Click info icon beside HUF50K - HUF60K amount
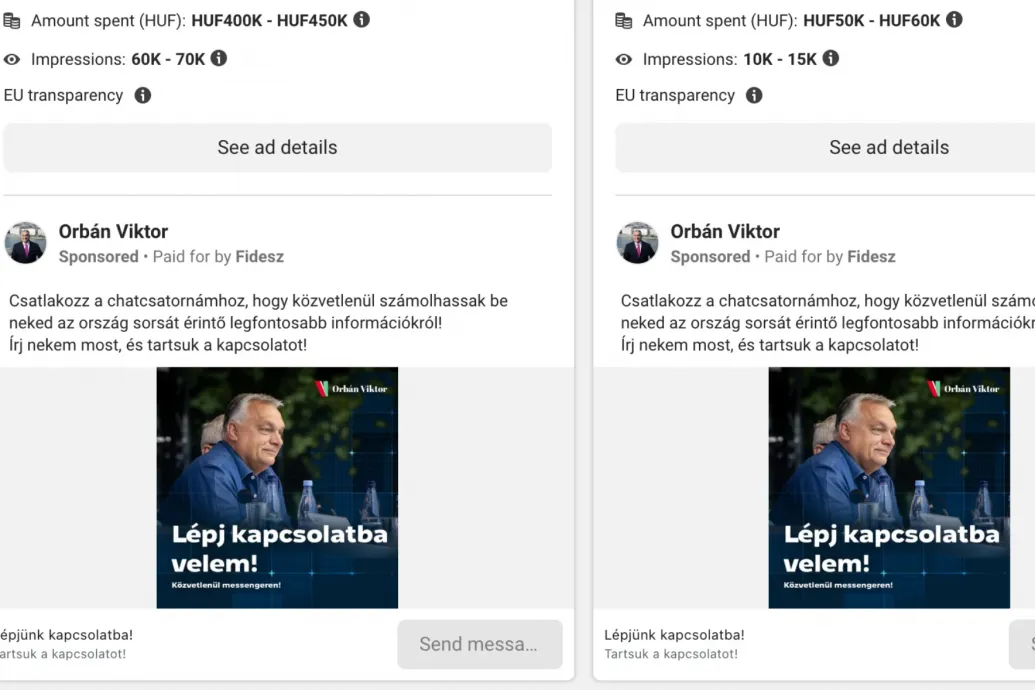1035x690 pixels. (954, 20)
